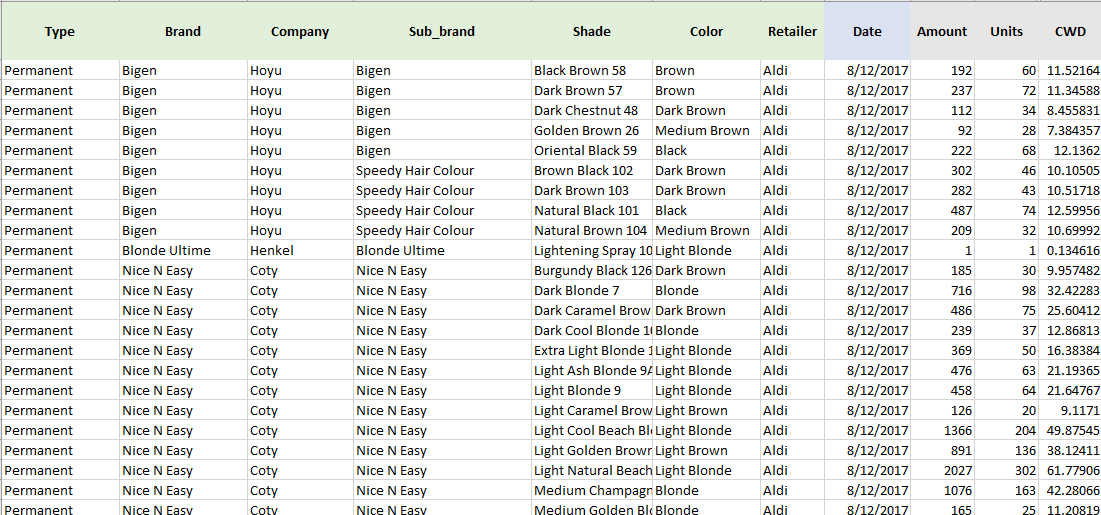The image size is (1101, 515).
Task: Click the Units value 98
Action: click(x=1006, y=291)
